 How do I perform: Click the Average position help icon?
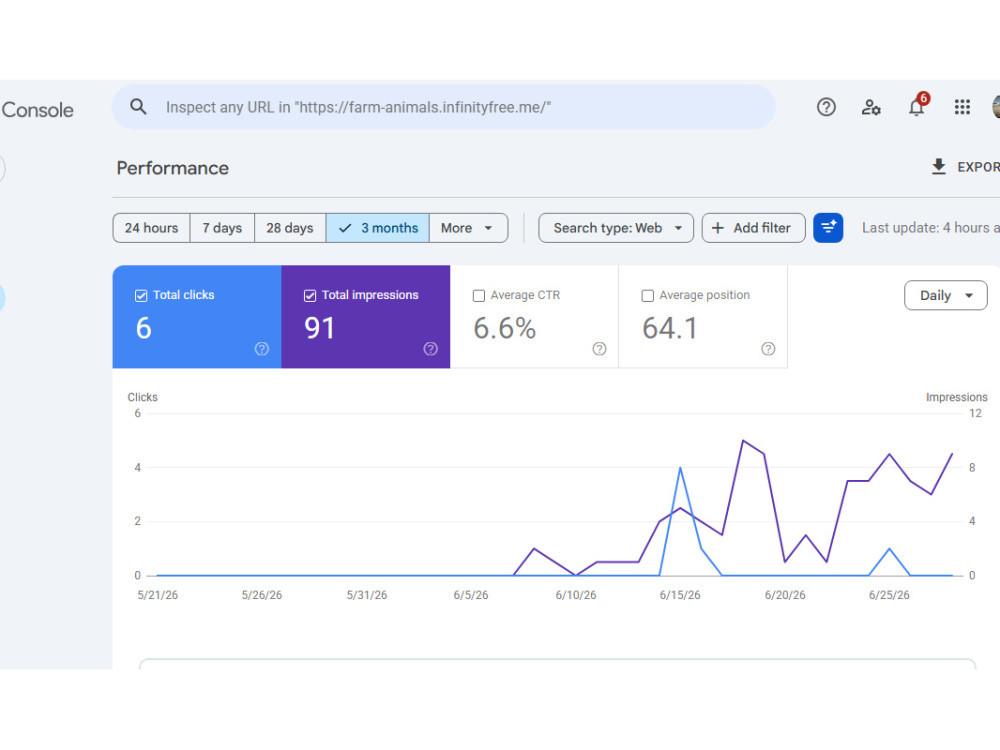tap(768, 349)
